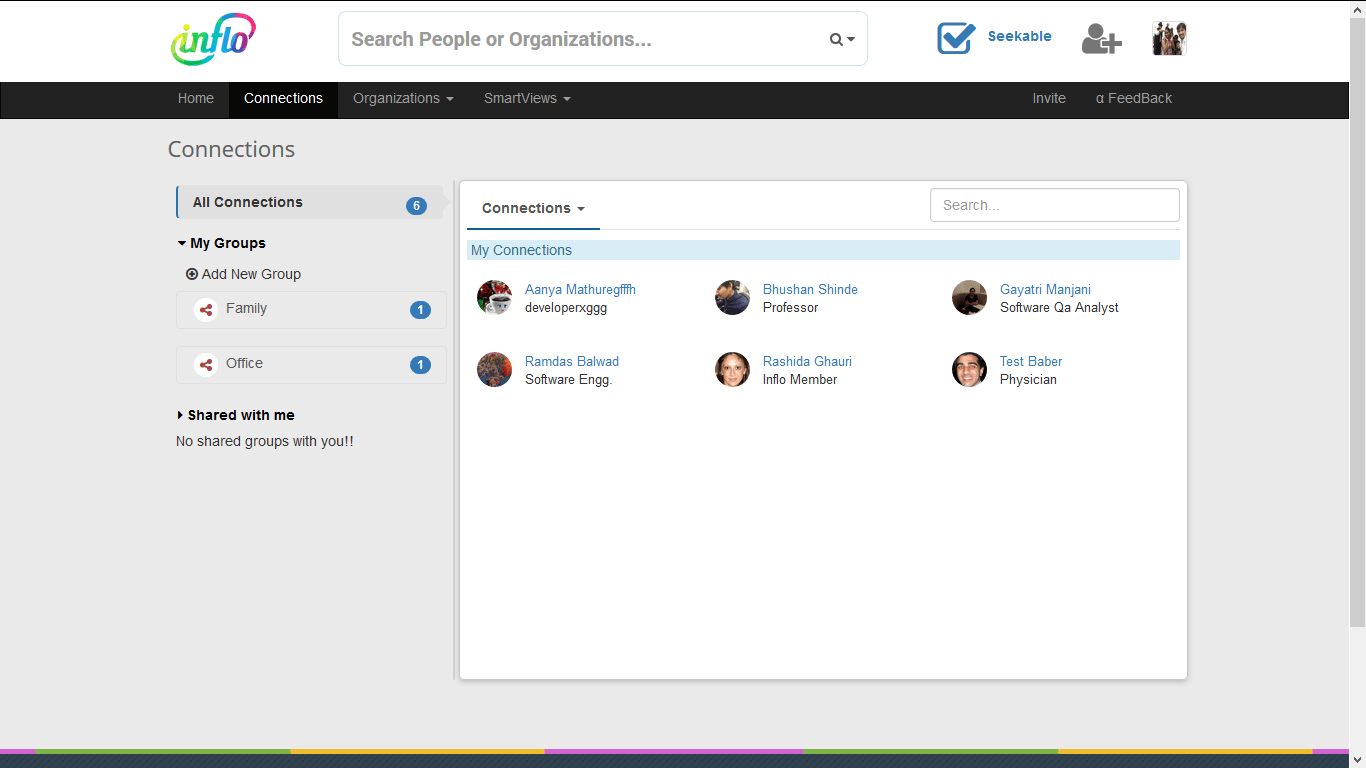Click the share icon beside Family group
Image resolution: width=1366 pixels, height=768 pixels.
206,310
